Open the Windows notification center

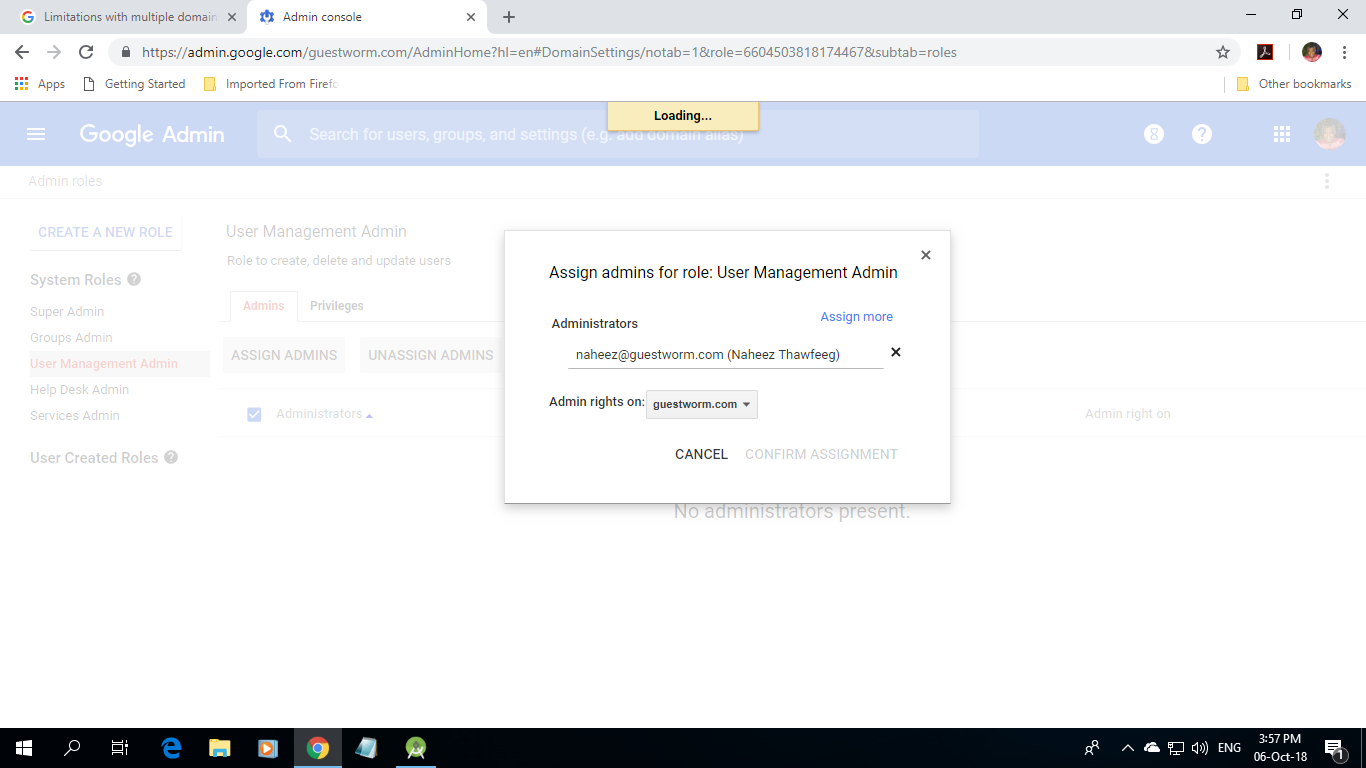coord(1333,747)
